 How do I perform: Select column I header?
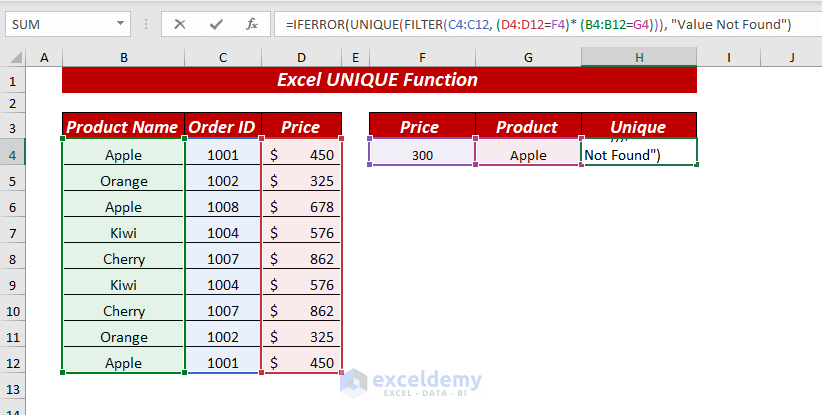point(729,57)
